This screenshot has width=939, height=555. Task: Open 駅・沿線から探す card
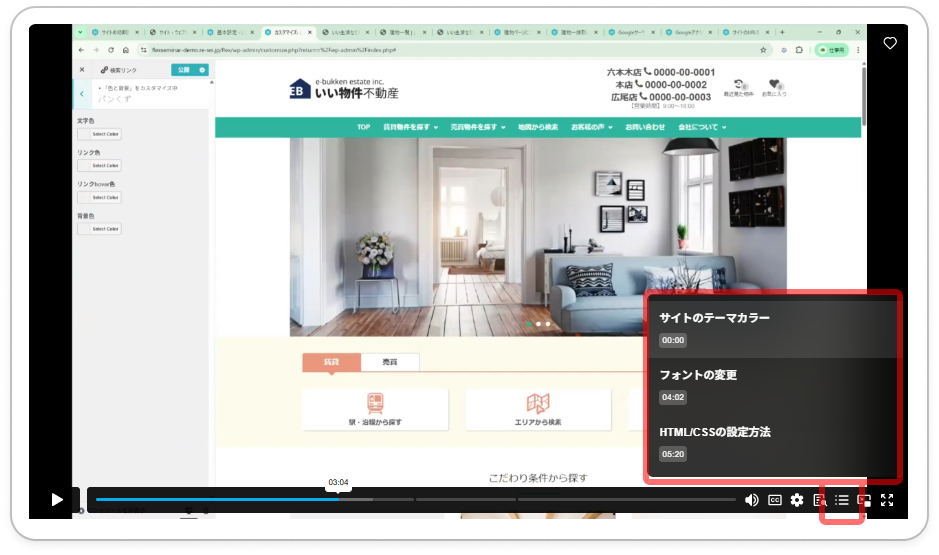click(375, 410)
